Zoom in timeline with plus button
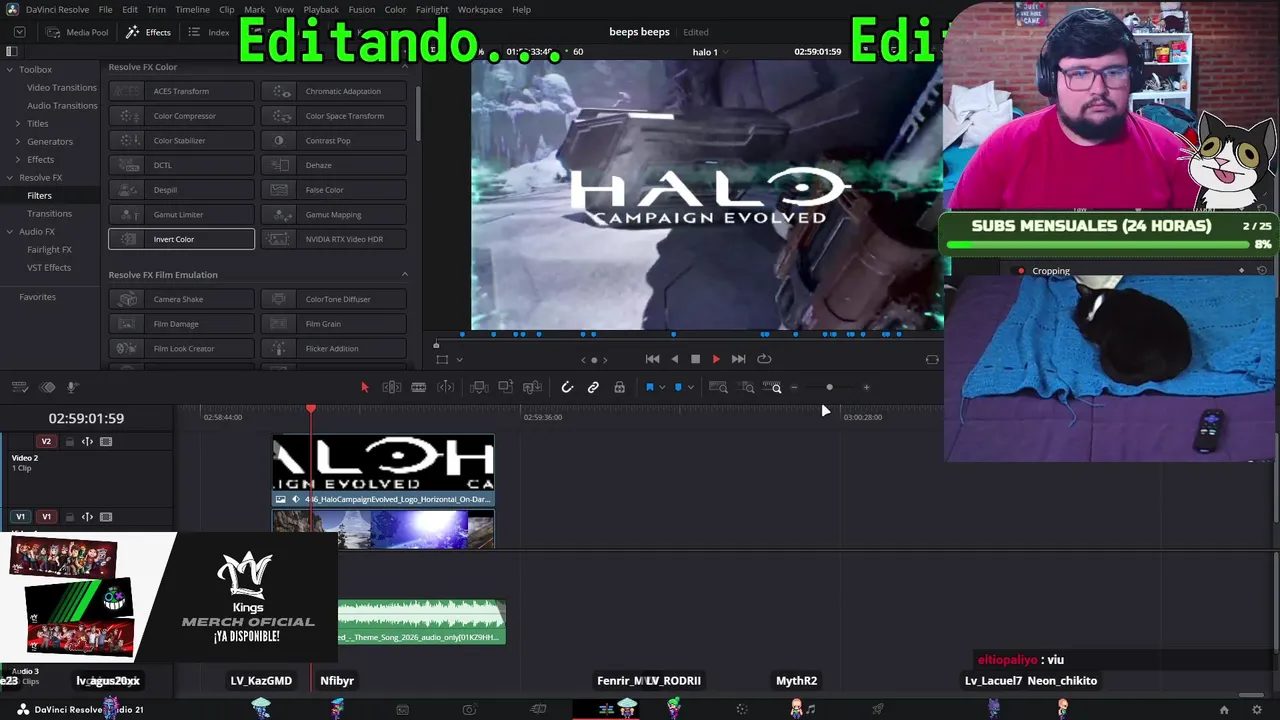 point(866,388)
